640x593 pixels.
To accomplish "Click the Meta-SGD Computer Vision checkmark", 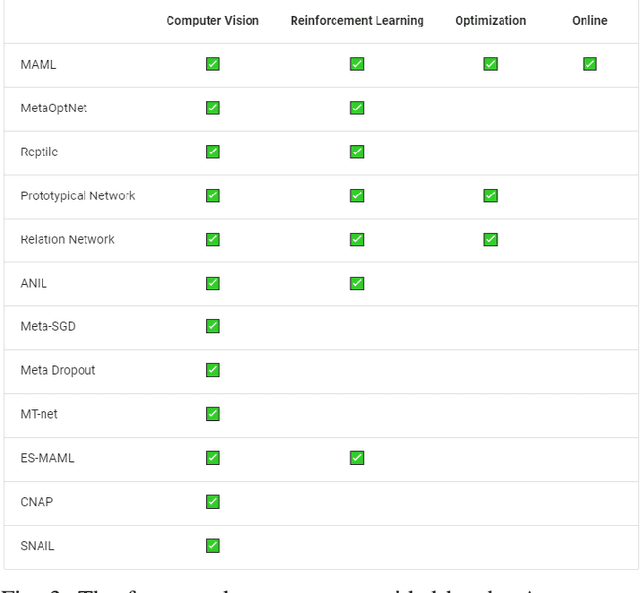I will pyautogui.click(x=213, y=326).
